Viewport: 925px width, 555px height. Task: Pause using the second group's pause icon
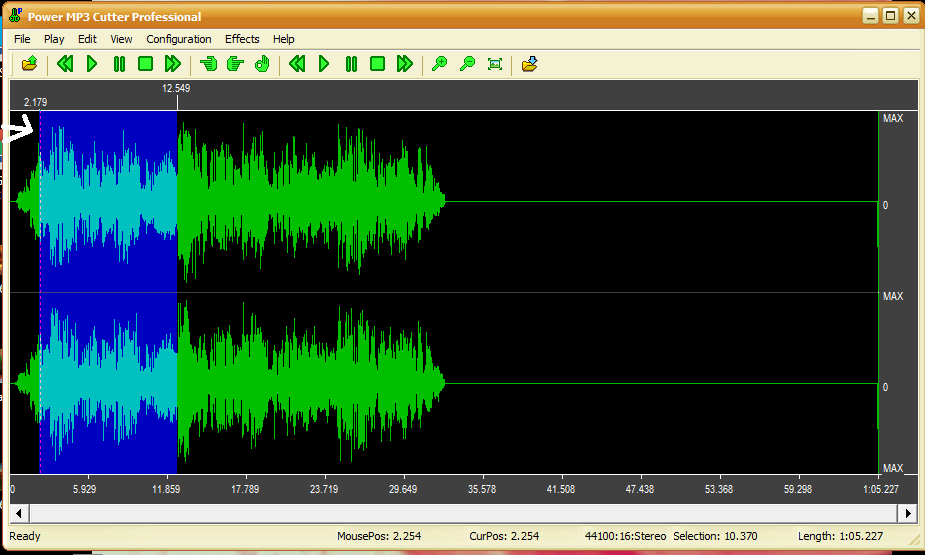click(x=351, y=64)
